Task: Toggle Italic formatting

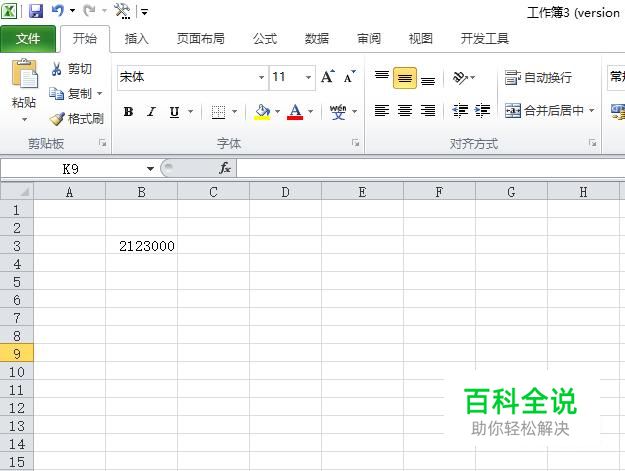Action: pos(151,112)
